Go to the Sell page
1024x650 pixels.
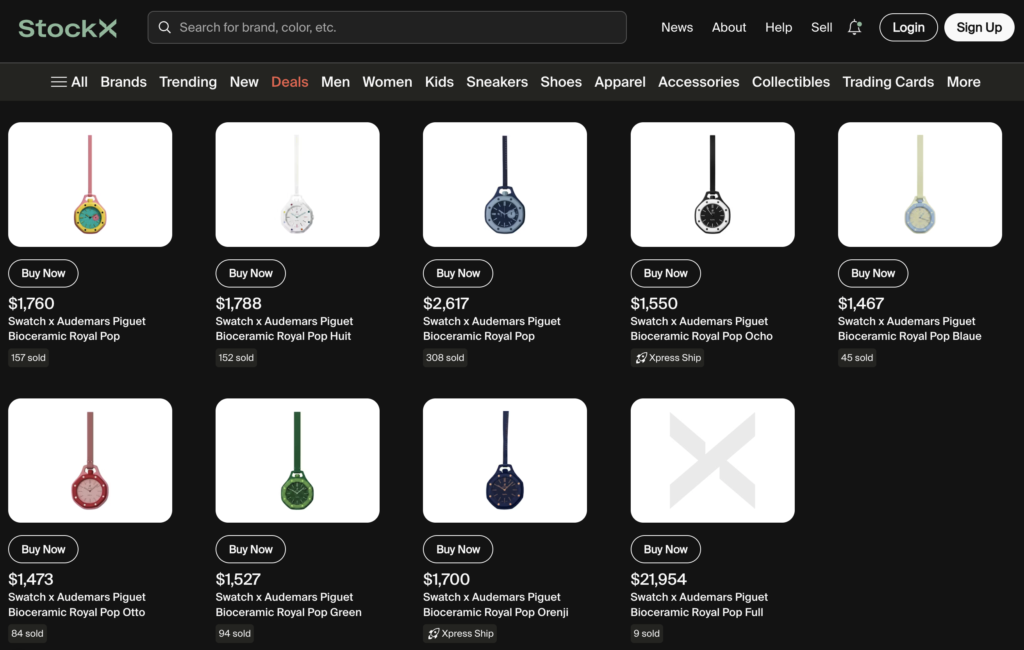coord(822,27)
